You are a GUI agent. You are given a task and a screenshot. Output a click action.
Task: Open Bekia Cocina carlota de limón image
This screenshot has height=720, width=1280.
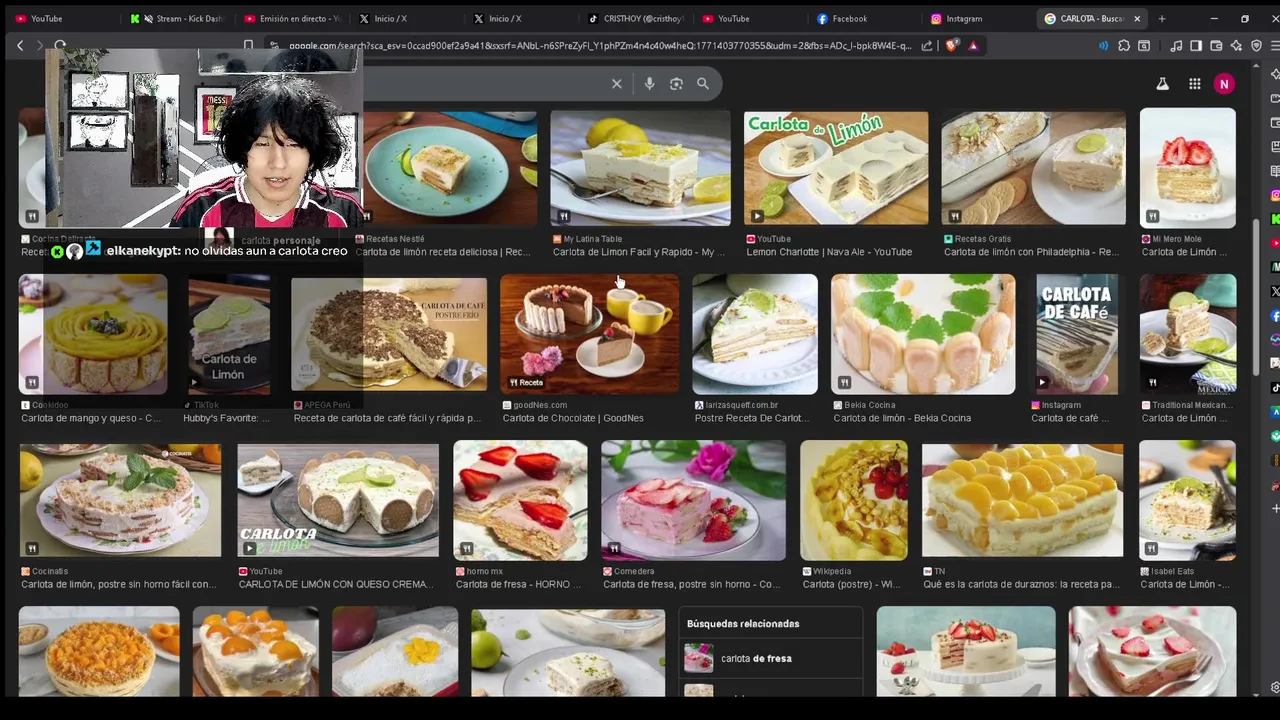(x=923, y=334)
